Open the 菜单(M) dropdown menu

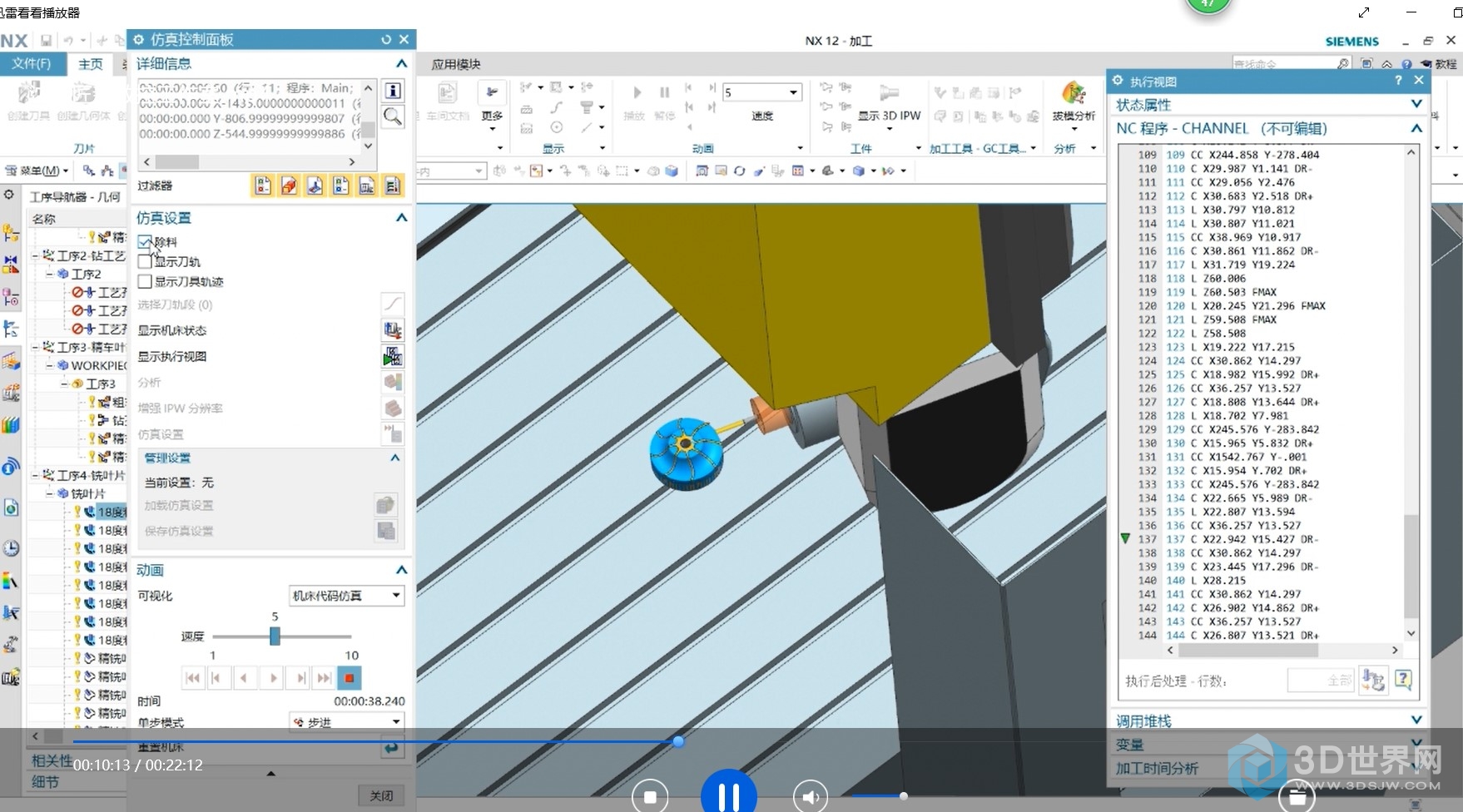pyautogui.click(x=38, y=171)
